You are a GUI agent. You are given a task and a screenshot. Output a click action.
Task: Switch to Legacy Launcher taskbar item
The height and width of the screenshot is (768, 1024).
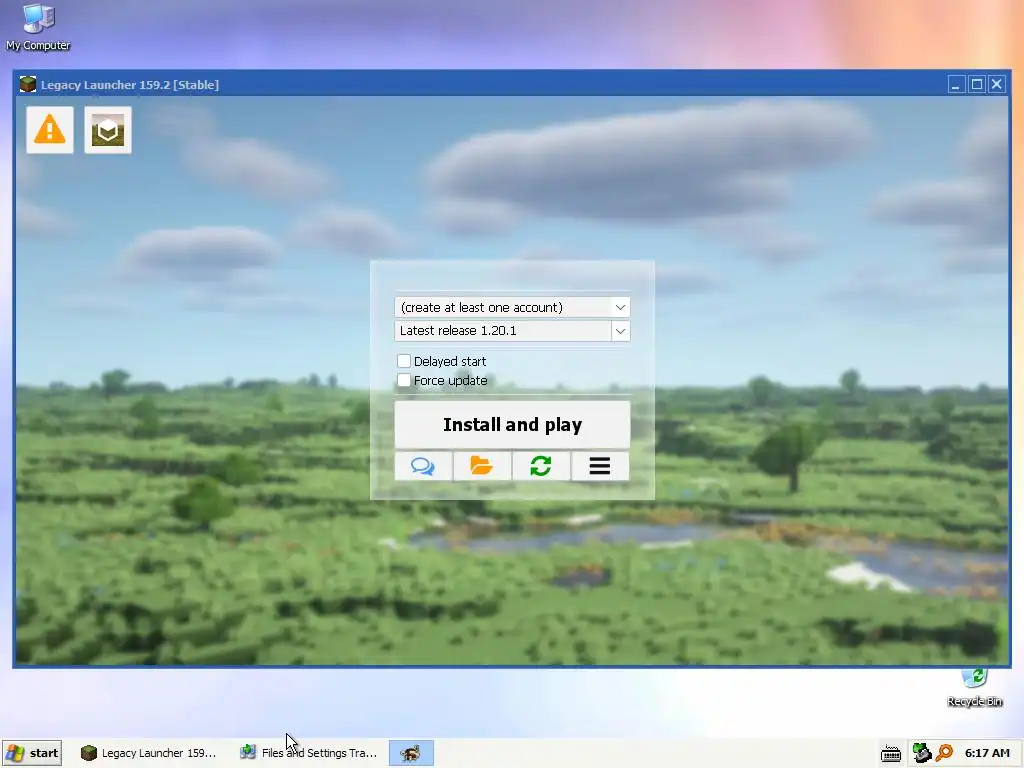coord(148,753)
